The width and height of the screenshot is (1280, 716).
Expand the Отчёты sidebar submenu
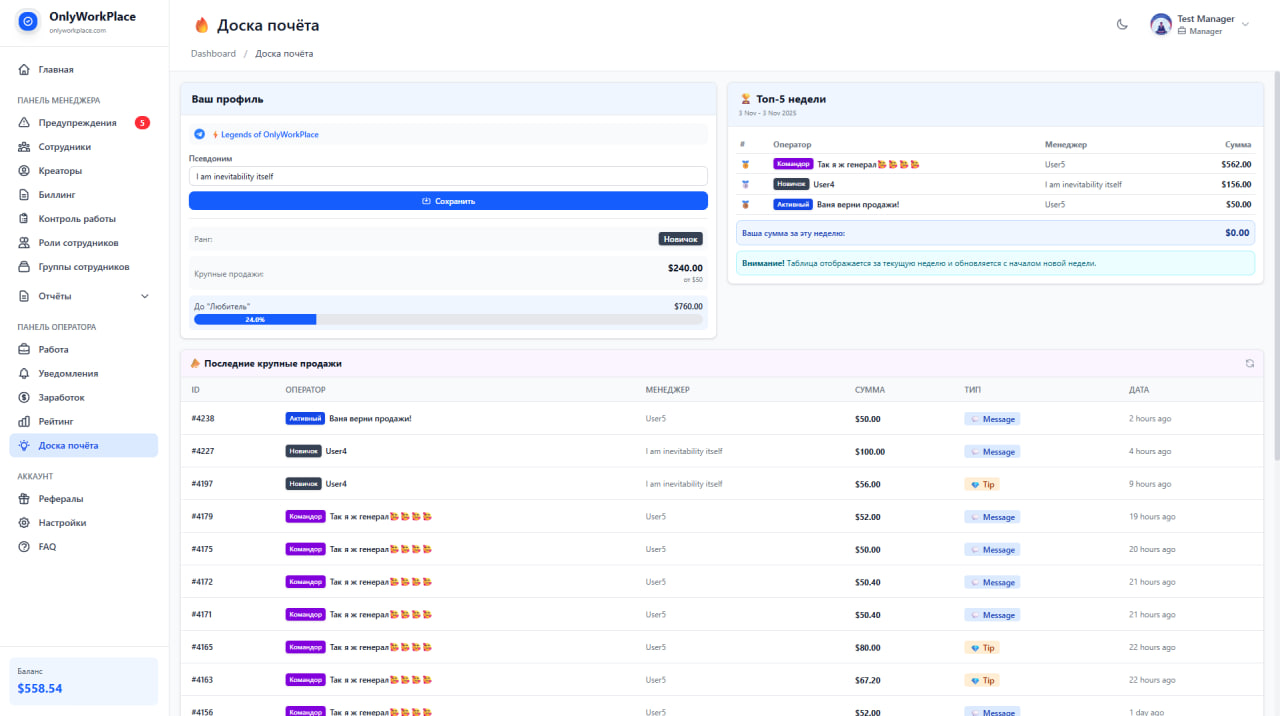(x=144, y=296)
